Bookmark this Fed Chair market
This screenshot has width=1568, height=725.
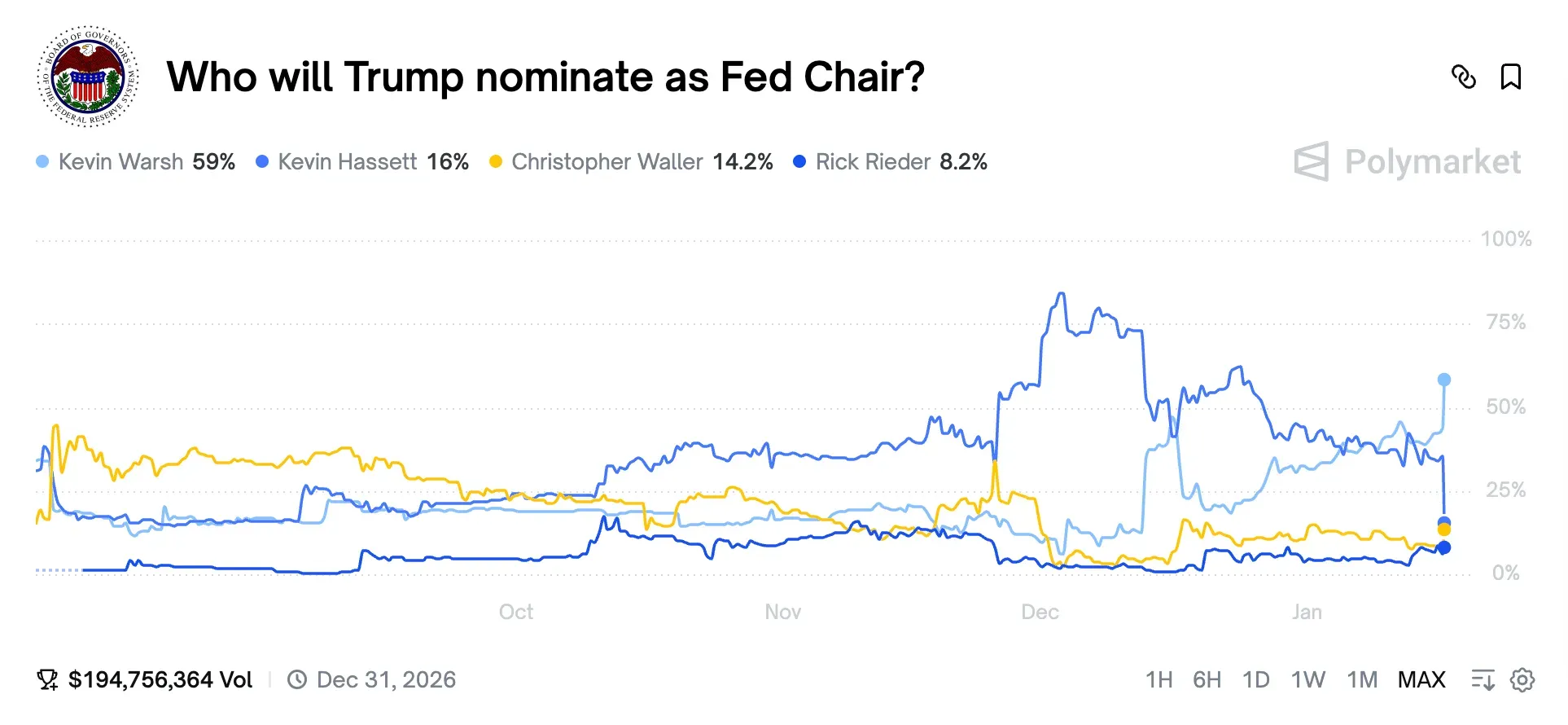coord(1510,77)
